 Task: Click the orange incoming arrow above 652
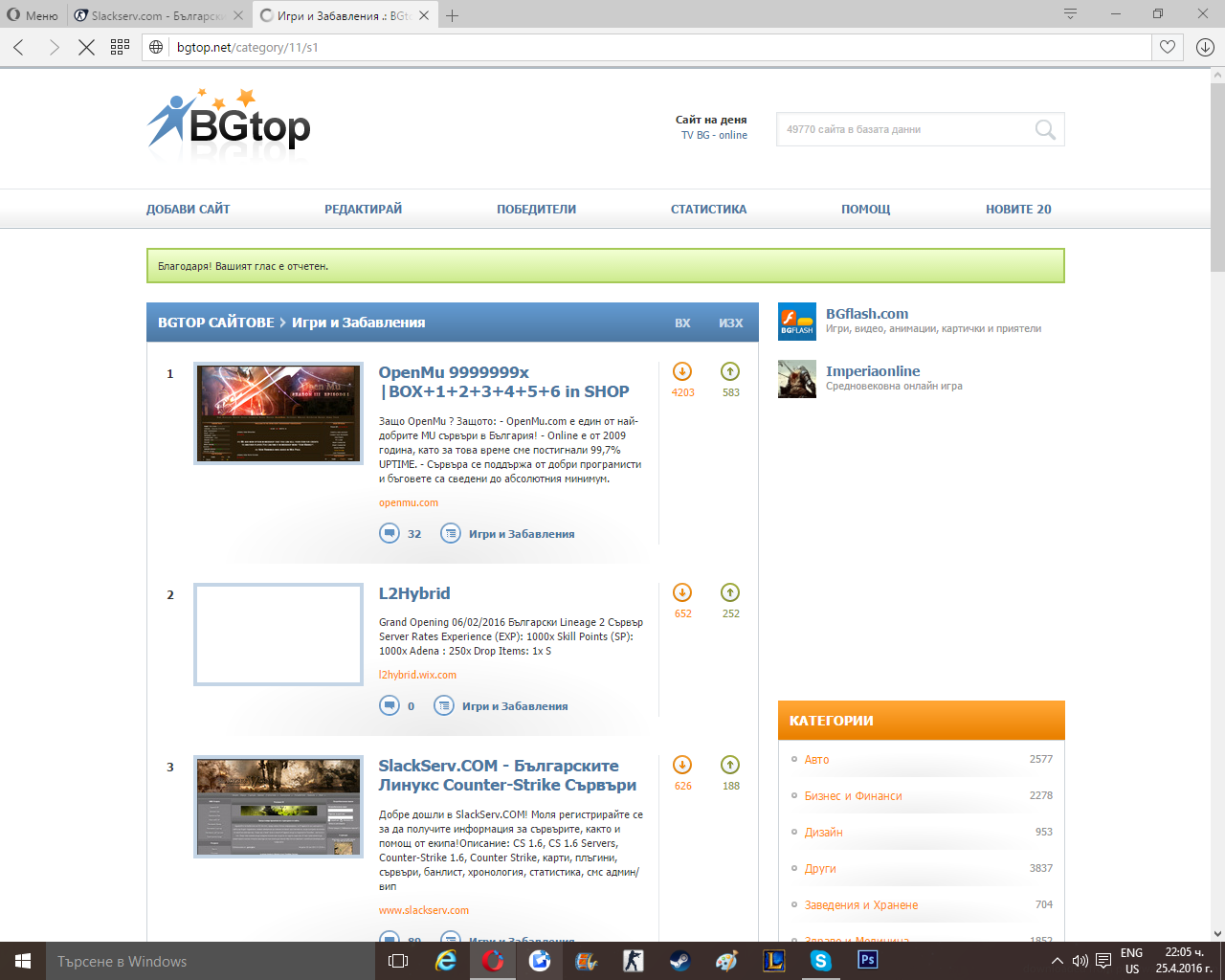coord(682,592)
